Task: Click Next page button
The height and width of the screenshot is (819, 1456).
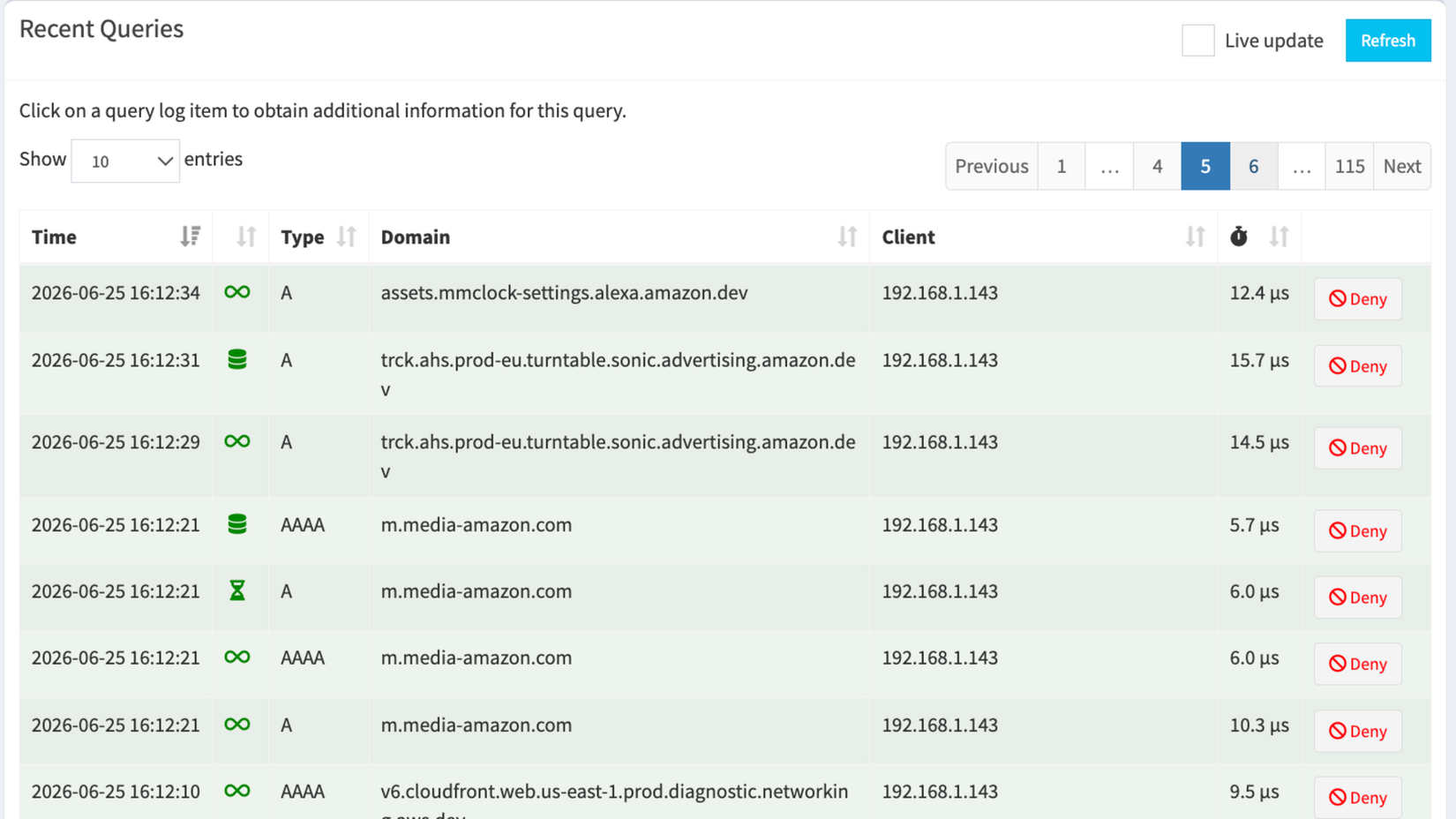Action: [x=1401, y=166]
